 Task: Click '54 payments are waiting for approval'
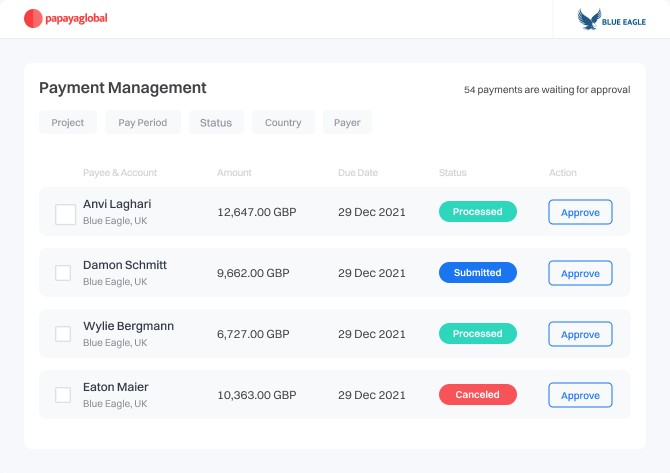click(547, 90)
